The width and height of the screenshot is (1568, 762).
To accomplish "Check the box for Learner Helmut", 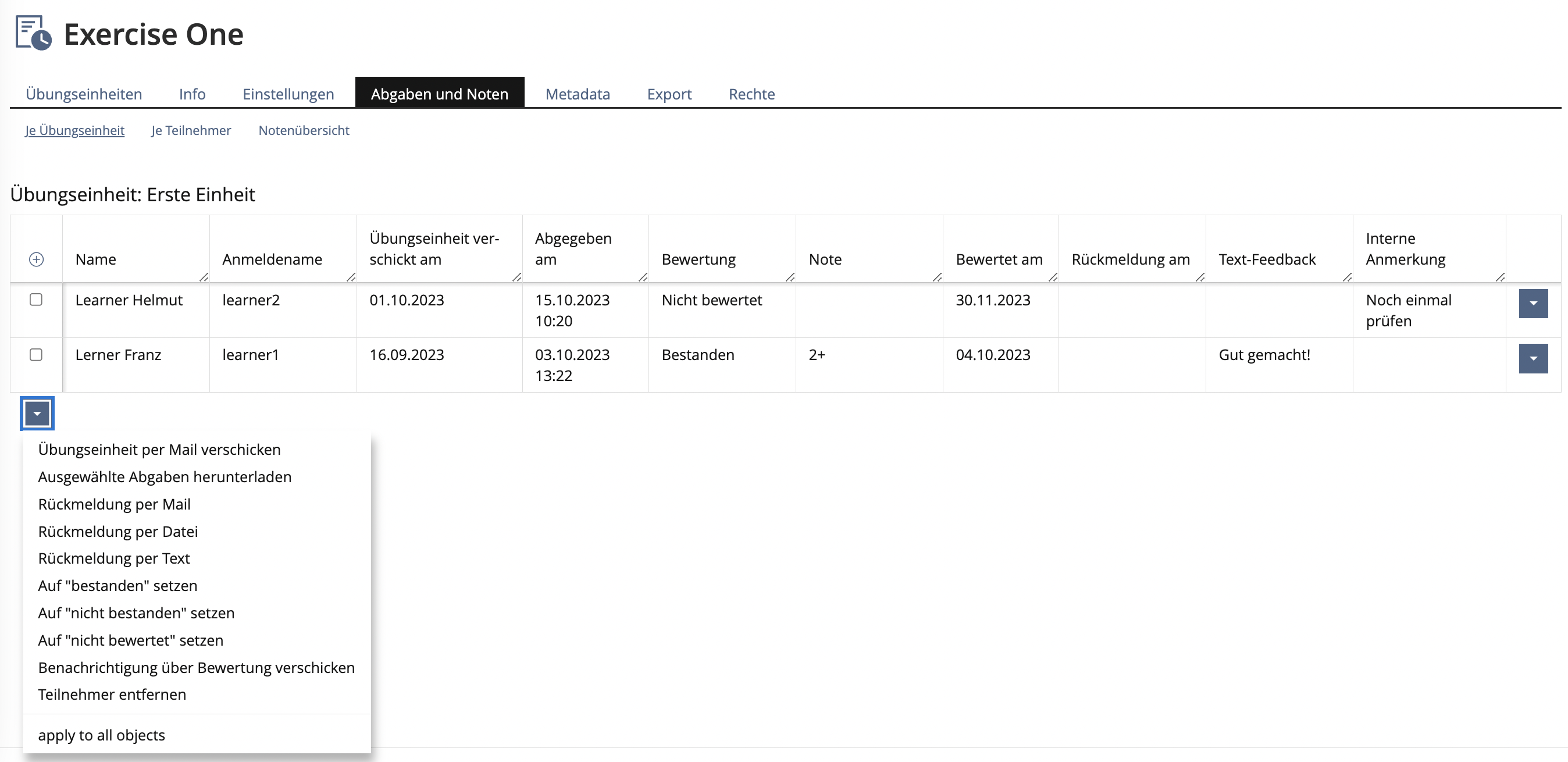I will (x=36, y=300).
